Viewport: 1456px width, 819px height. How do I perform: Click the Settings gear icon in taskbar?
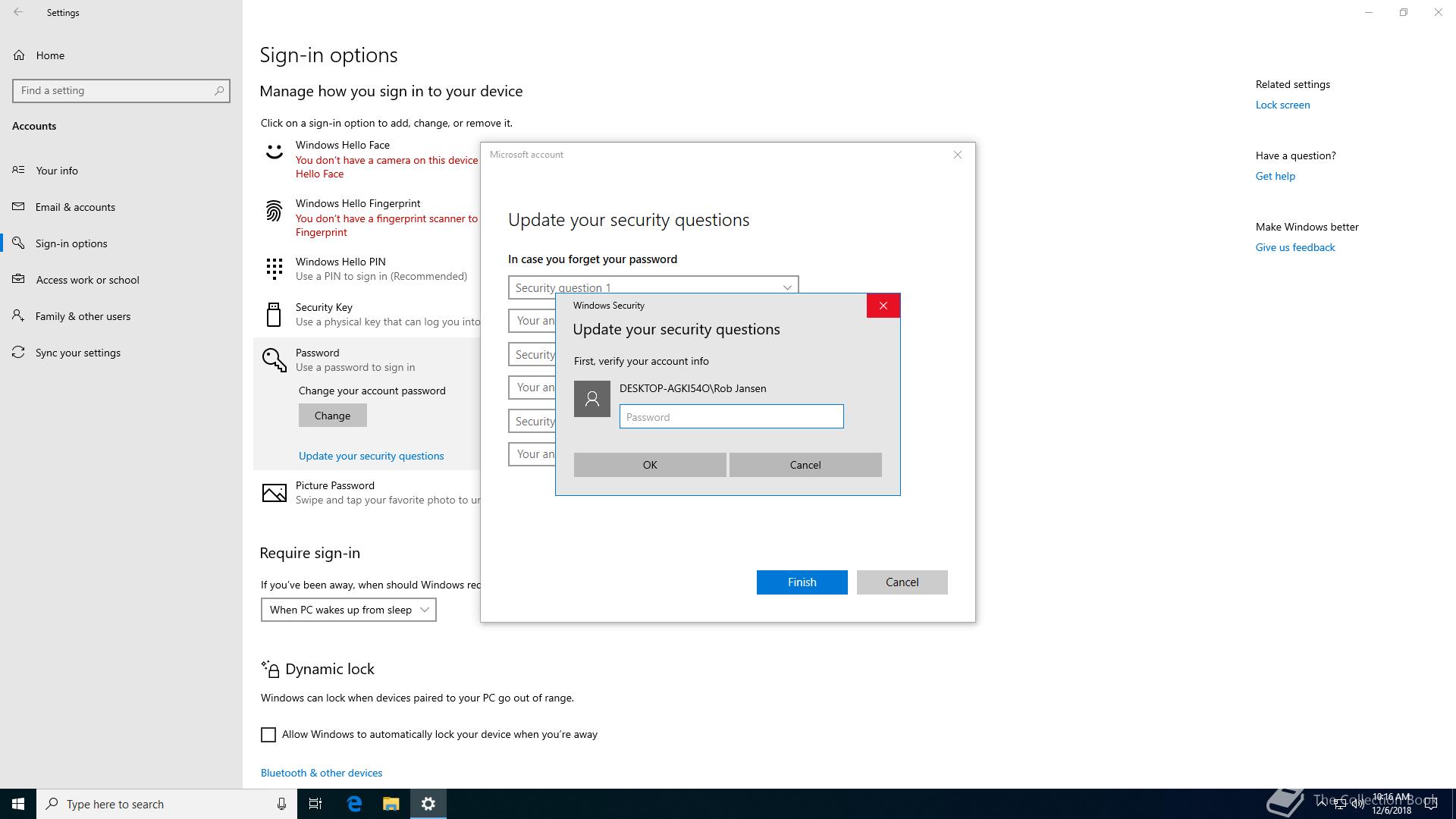coord(428,804)
